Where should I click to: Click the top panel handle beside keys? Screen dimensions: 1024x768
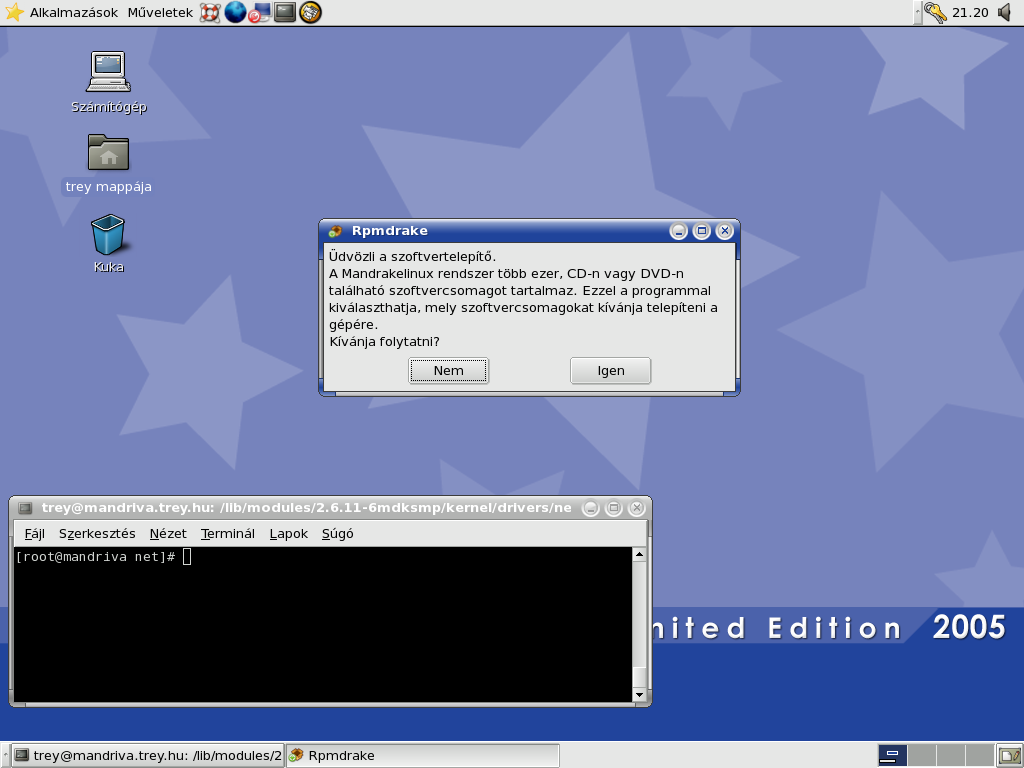point(918,12)
